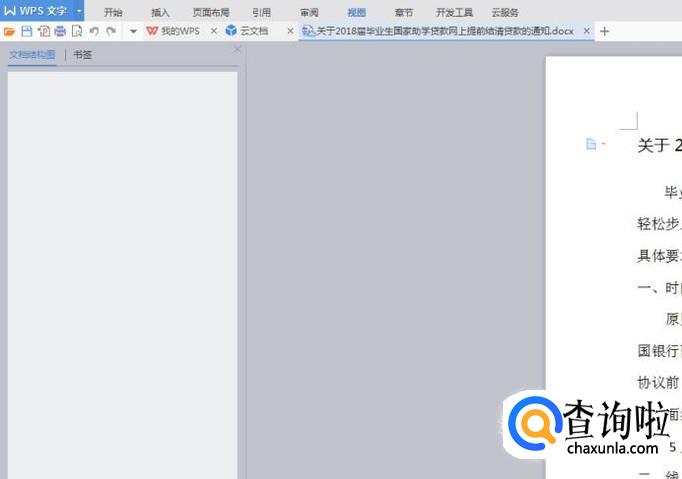The height and width of the screenshot is (479, 682).
Task: Switch to the 页面布局 tab
Action: 211,13
